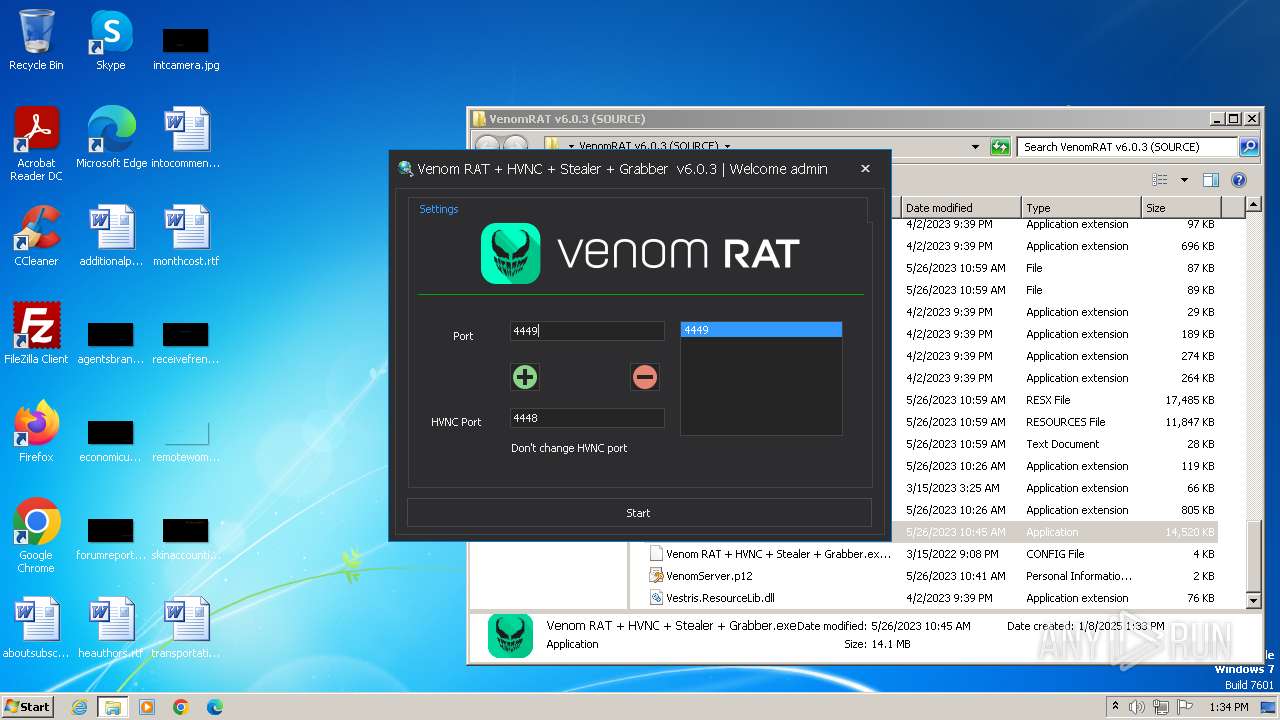Click the Explorer search magnifier icon
The image size is (1280, 720).
coord(1249,147)
